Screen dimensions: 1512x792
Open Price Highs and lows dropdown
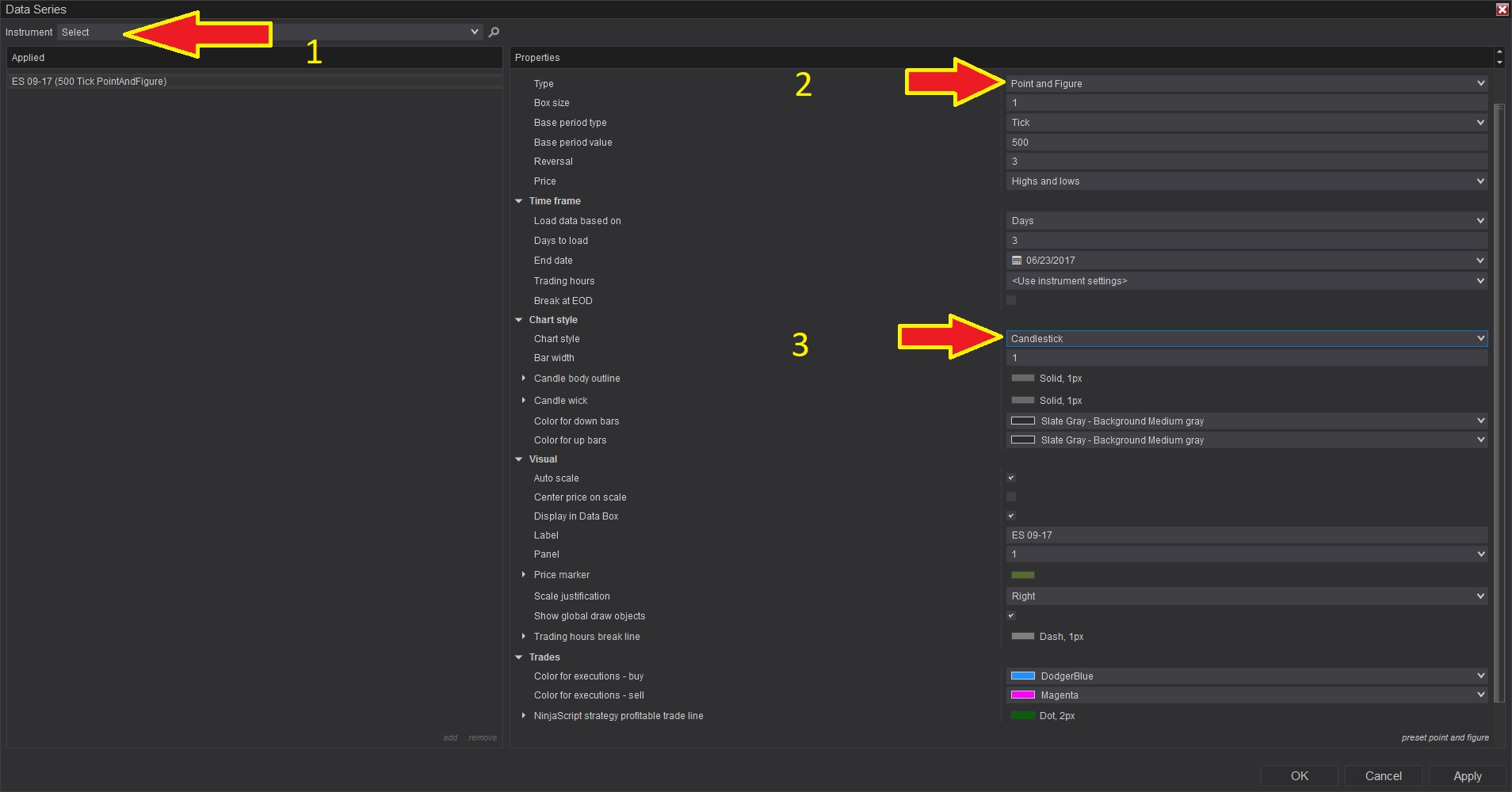point(1247,181)
